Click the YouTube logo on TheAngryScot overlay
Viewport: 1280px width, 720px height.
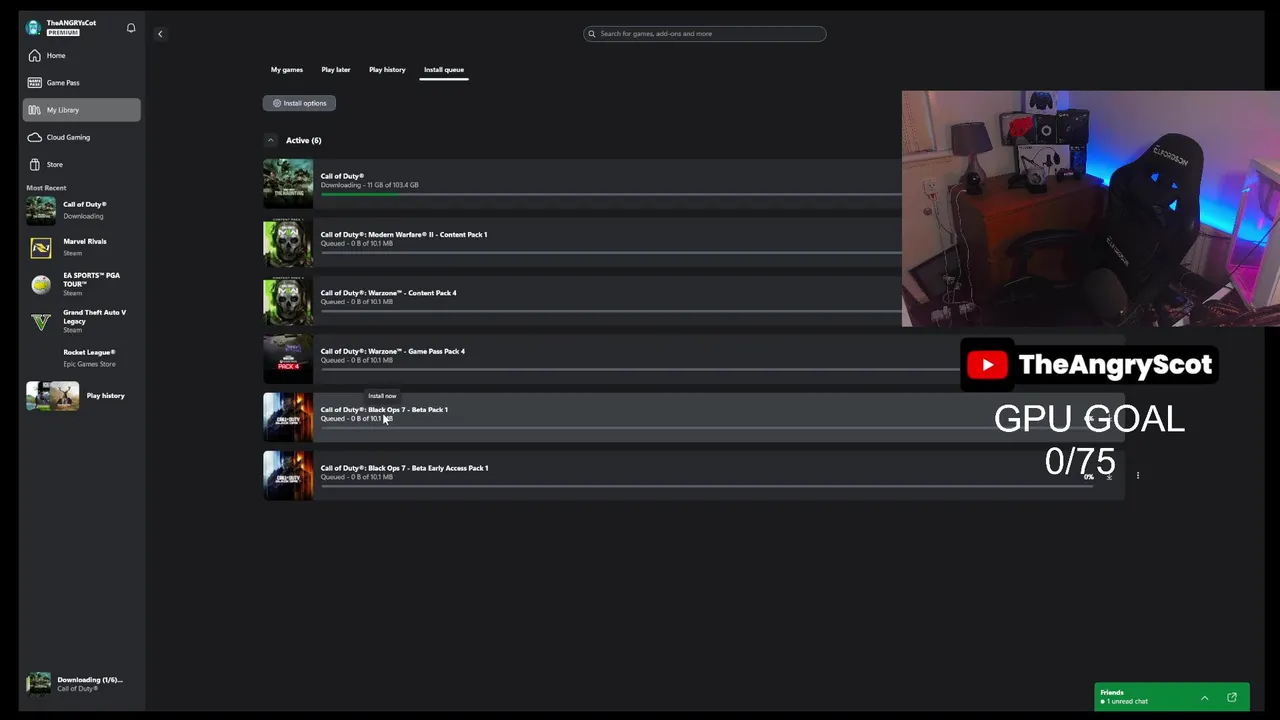pyautogui.click(x=988, y=365)
